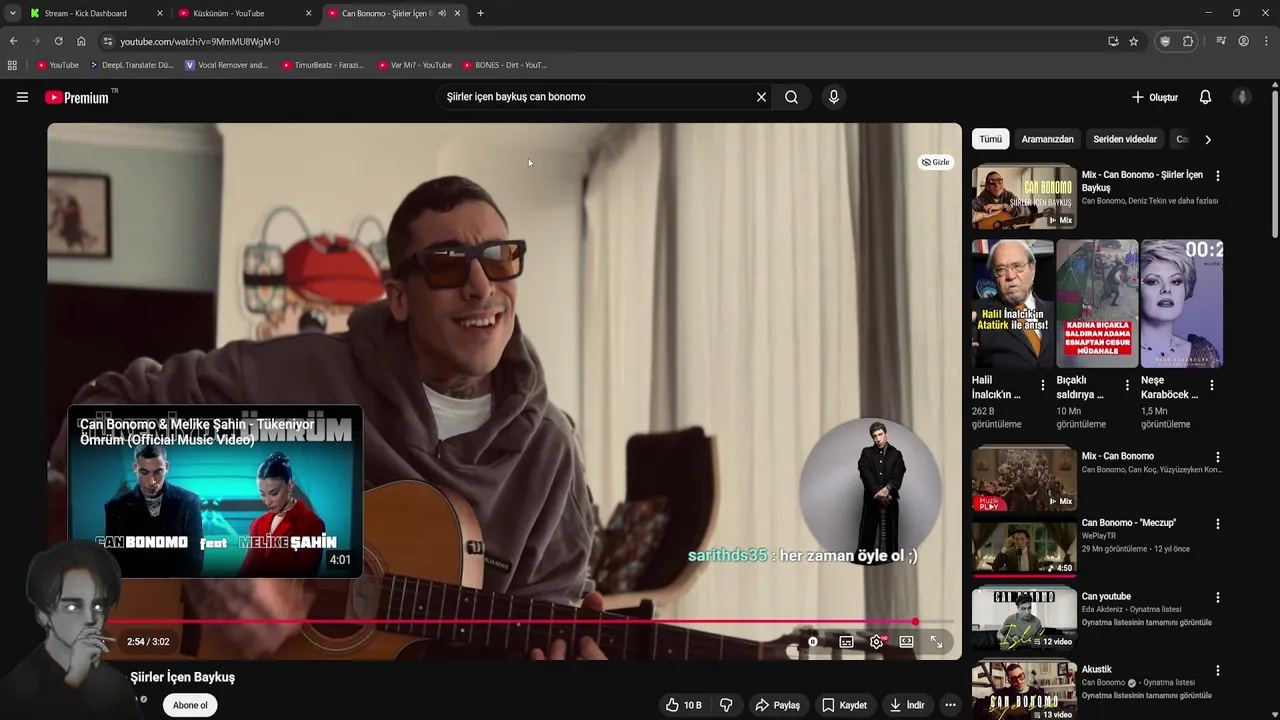Viewport: 1280px width, 720px height.
Task: Run search with the magnifier button
Action: [x=791, y=97]
